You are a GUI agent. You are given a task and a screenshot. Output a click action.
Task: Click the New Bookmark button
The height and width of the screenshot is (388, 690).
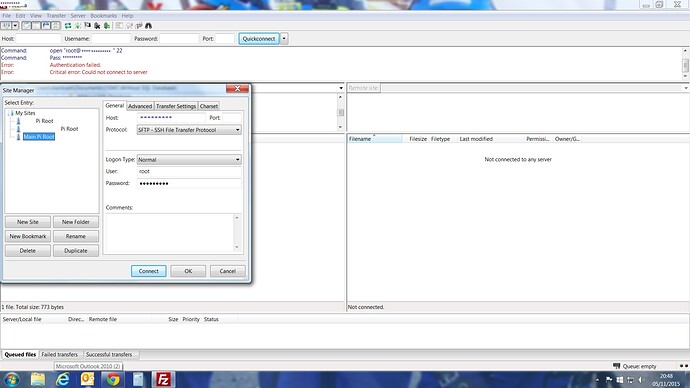(x=28, y=236)
